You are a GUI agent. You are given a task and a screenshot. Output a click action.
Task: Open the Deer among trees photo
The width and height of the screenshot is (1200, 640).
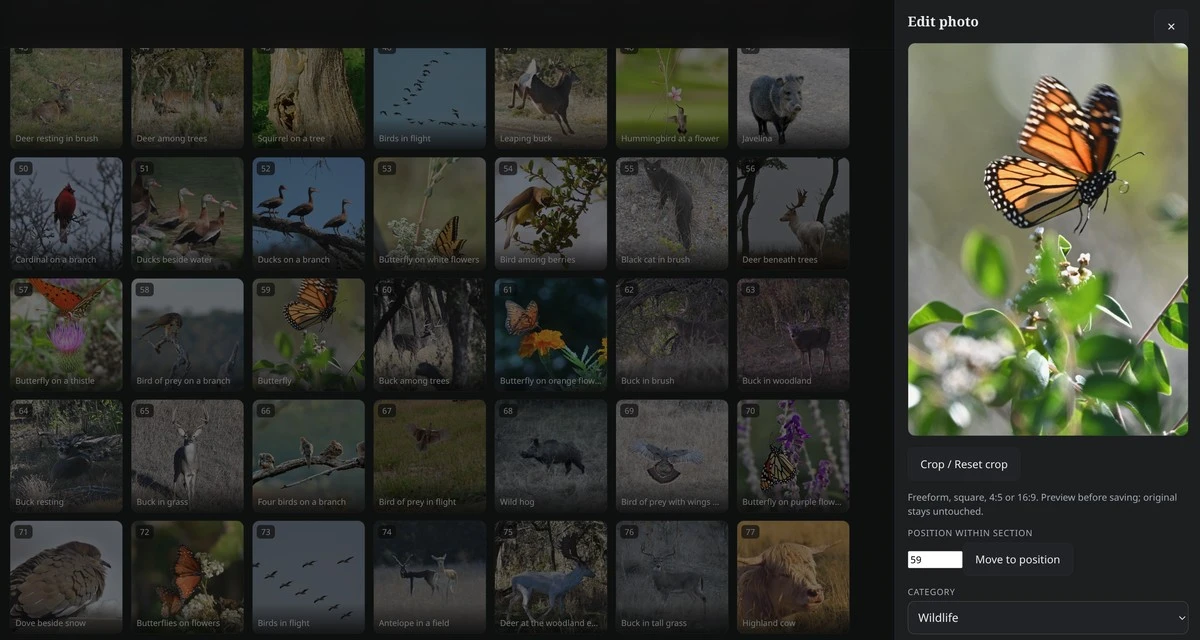pos(187,98)
